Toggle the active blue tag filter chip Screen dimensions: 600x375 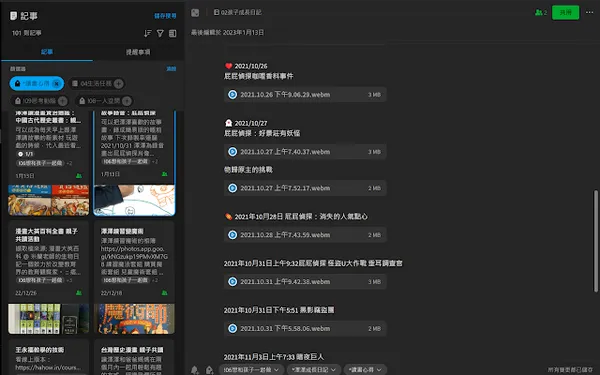tap(37, 83)
